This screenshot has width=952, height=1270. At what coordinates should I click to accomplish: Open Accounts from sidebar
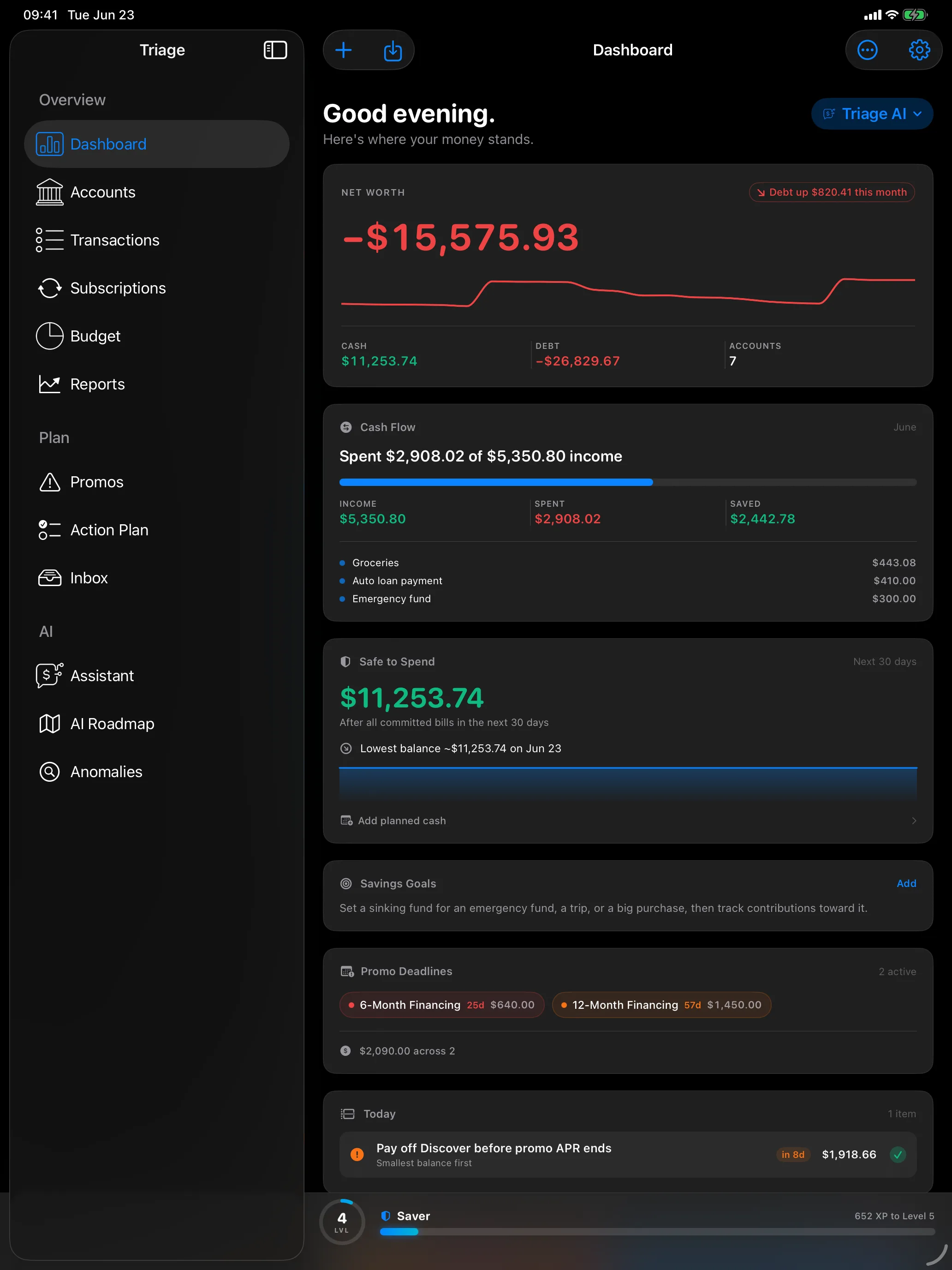pos(157,192)
